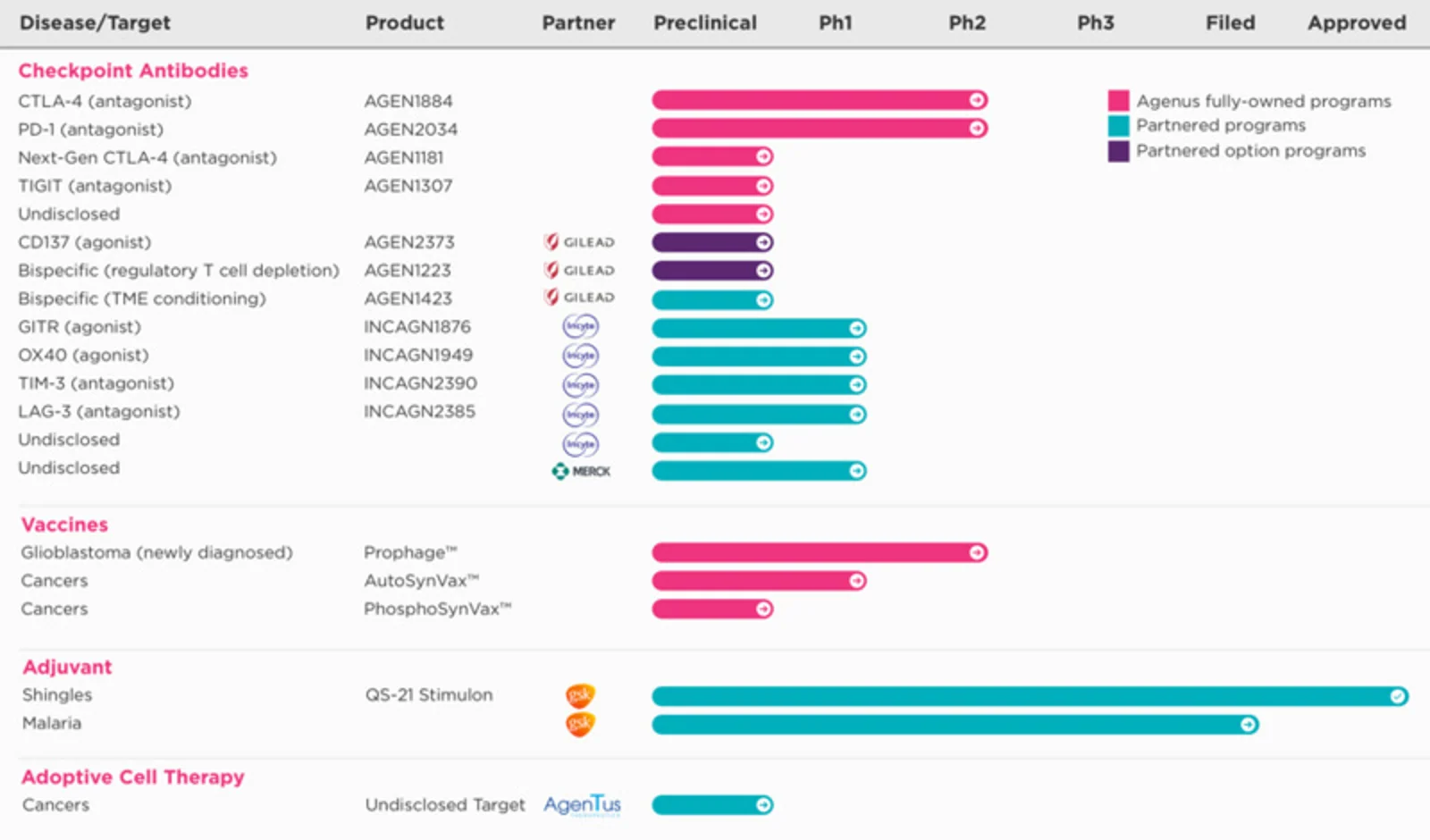The width and height of the screenshot is (1430, 840).
Task: Click the Checkpoint Antibodies section heading
Action: point(133,71)
